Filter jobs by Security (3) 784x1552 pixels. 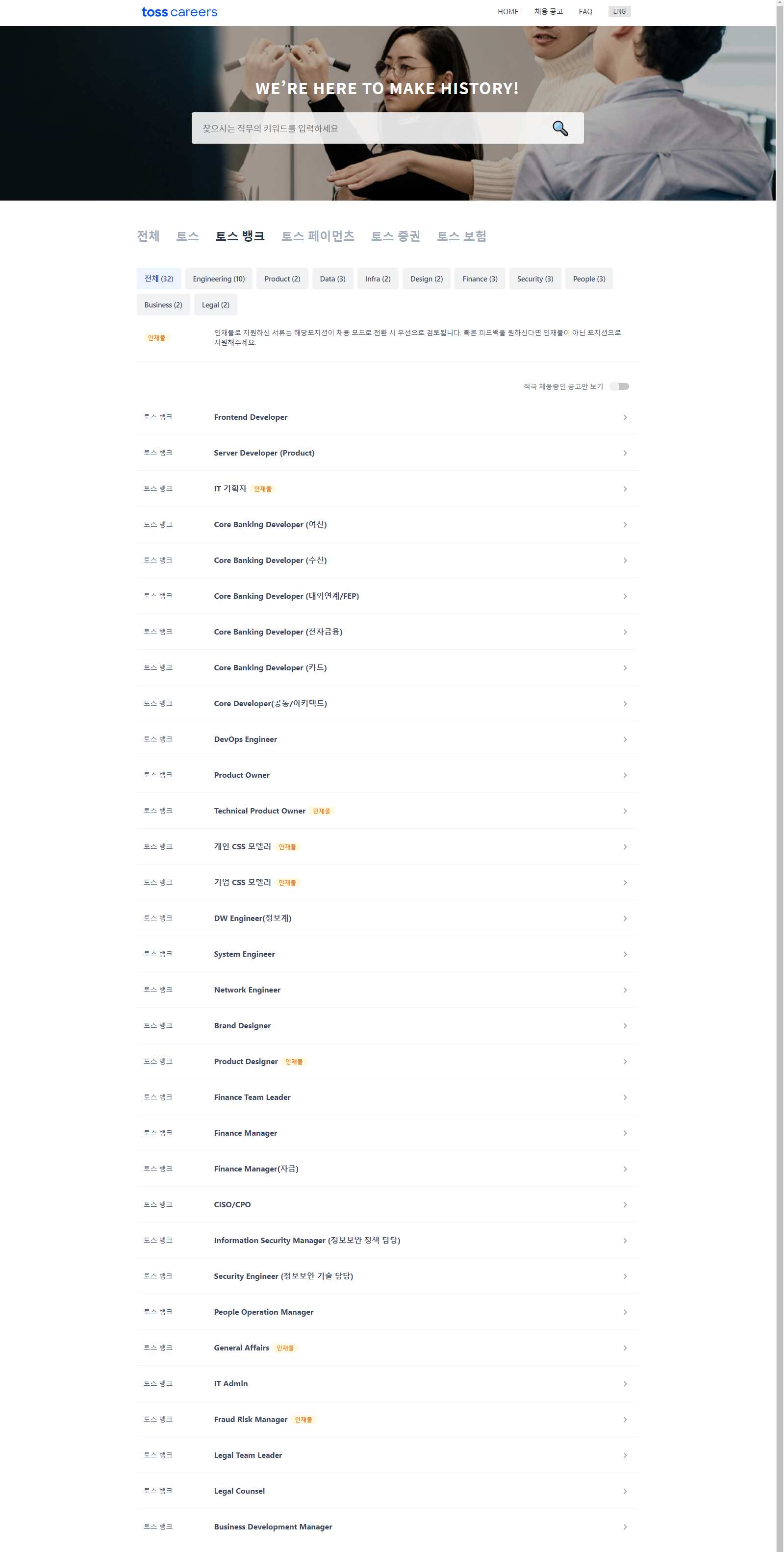[535, 279]
